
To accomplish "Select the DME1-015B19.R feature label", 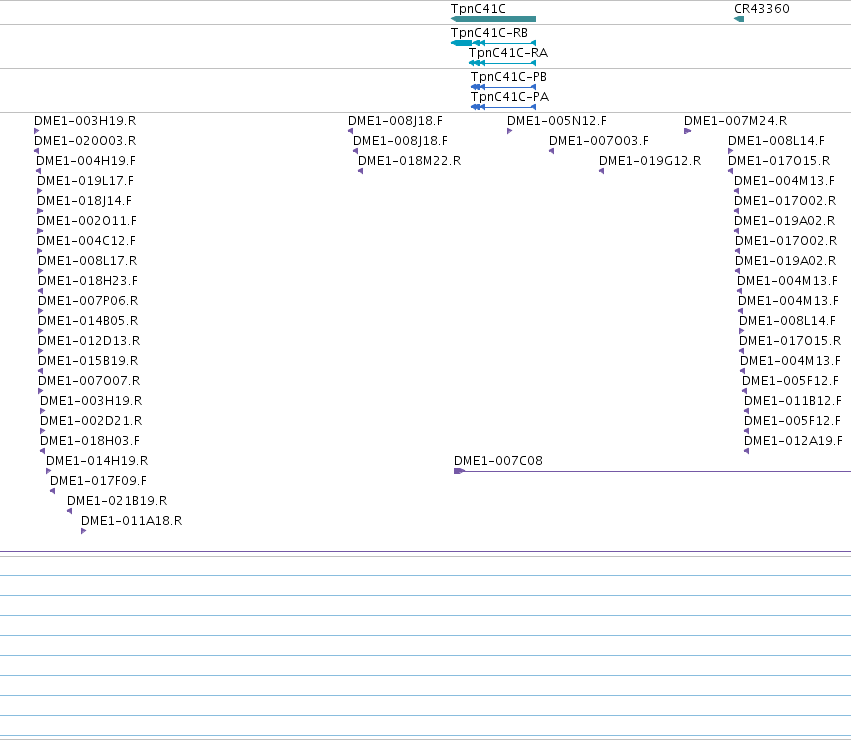I will click(88, 360).
